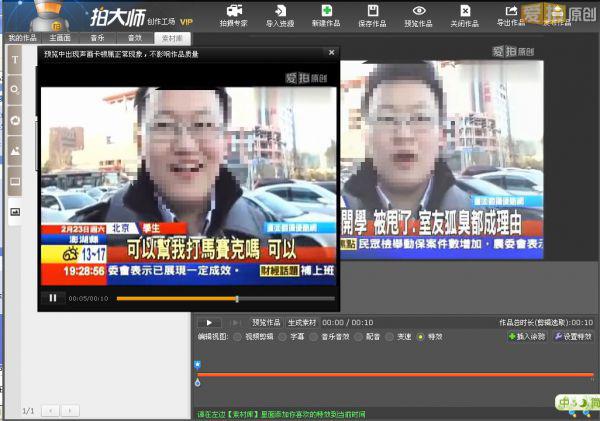Create new work with 新建作品 icon
Image resolution: width=600 pixels, height=421 pixels.
coord(326,16)
